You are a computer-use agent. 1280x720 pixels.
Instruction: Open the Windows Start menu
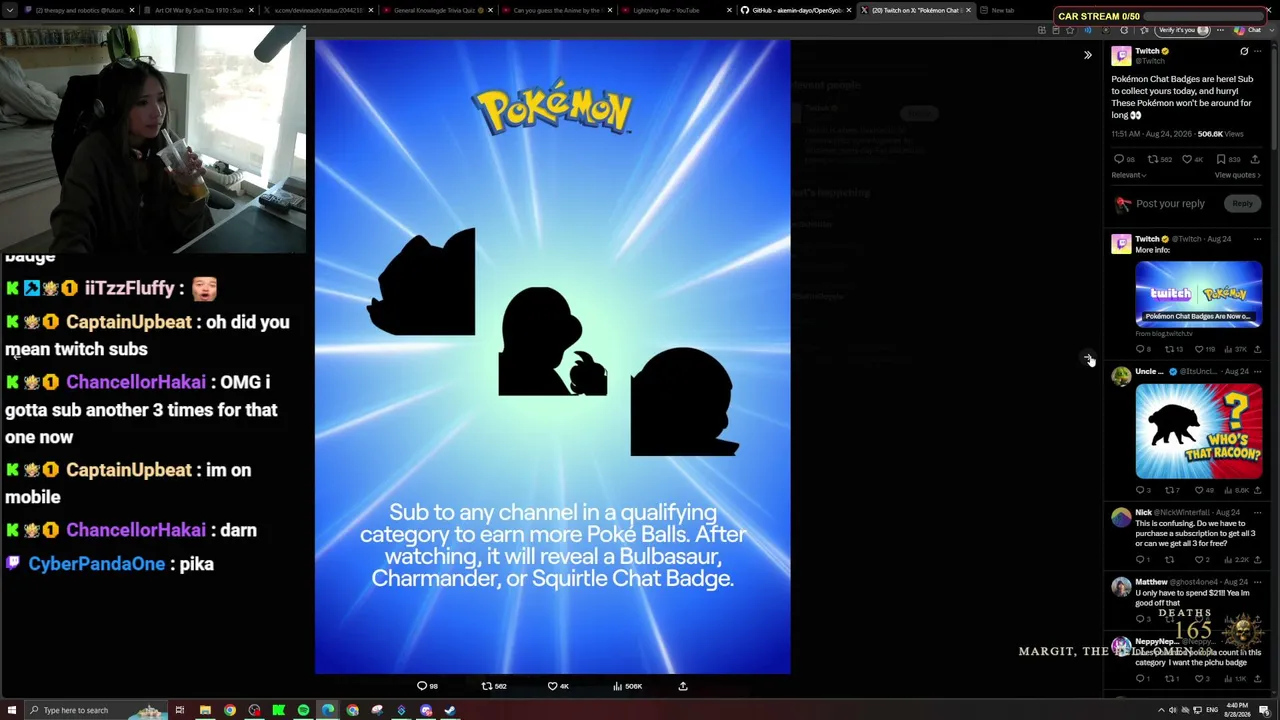coord(12,710)
